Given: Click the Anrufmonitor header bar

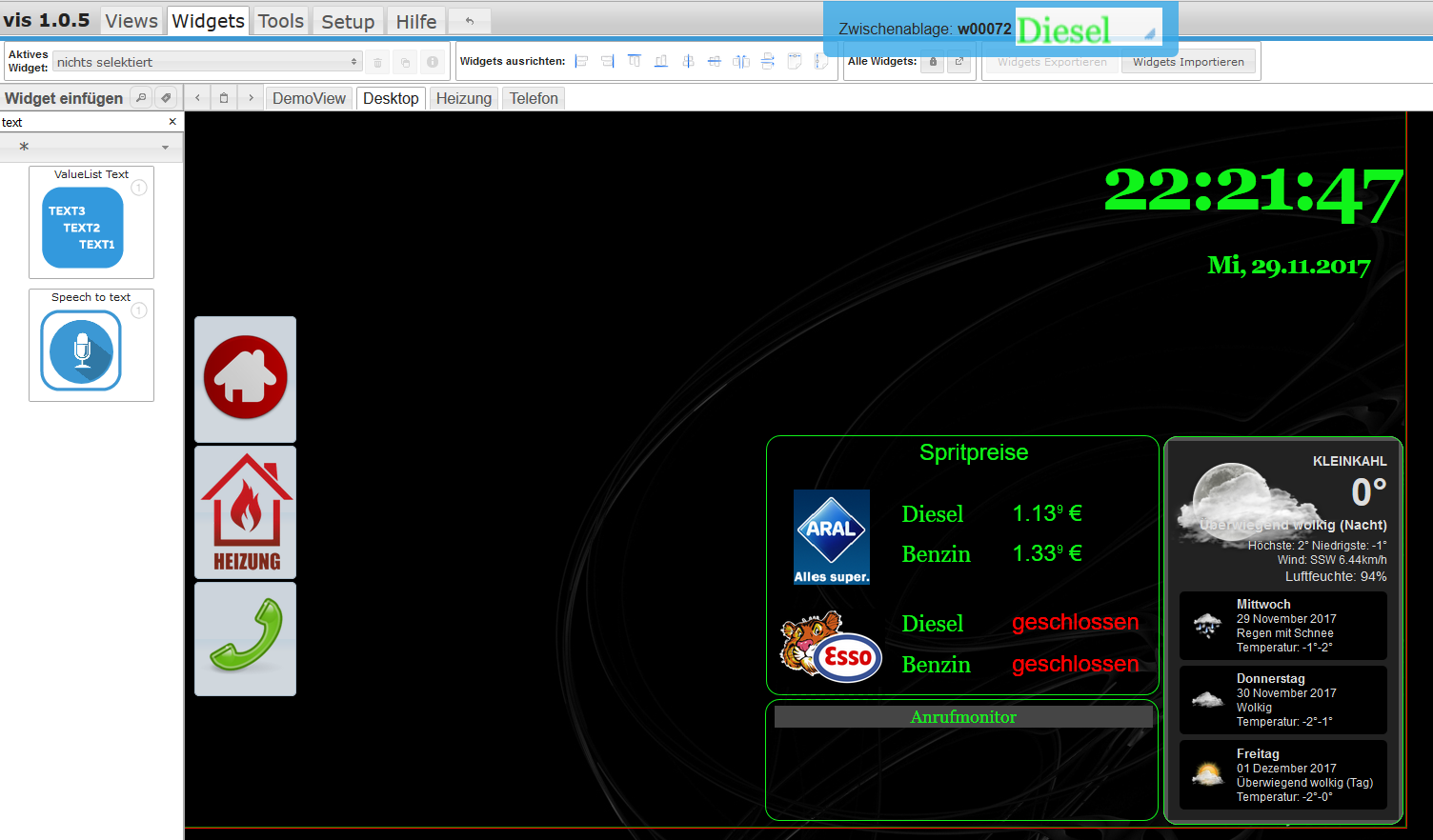Looking at the screenshot, I should [x=963, y=717].
